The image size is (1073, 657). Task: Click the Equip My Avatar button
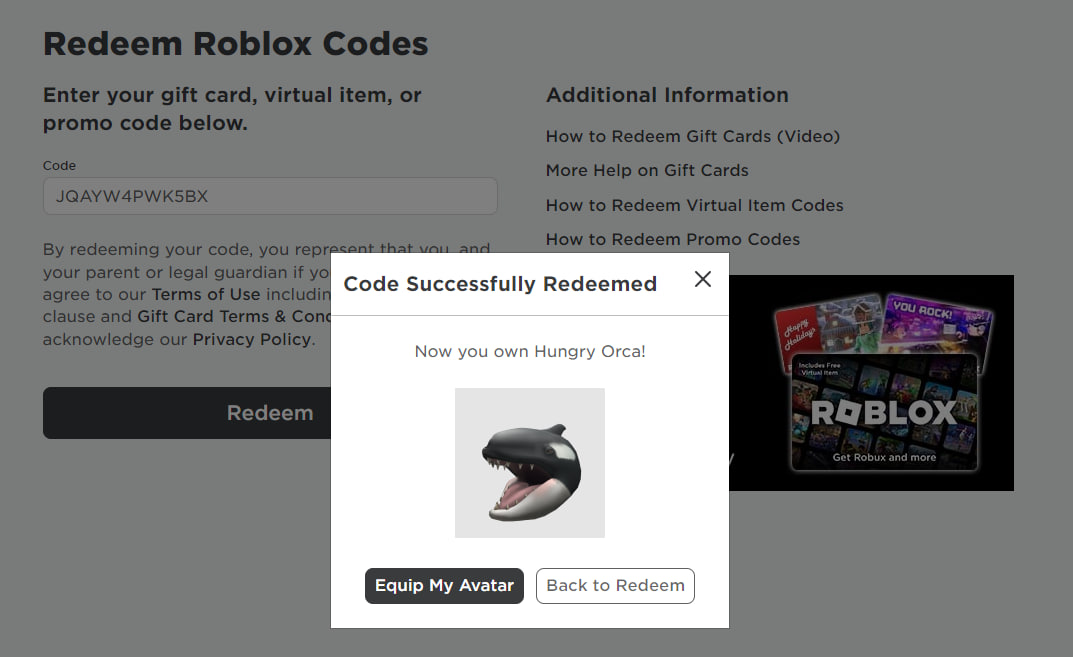(444, 586)
